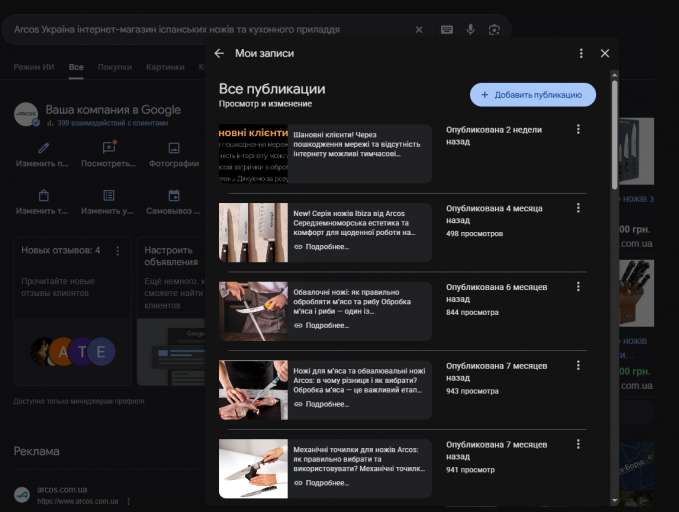Click the Arcos company logo avatar
This screenshot has width=679, height=512.
(x=26, y=114)
